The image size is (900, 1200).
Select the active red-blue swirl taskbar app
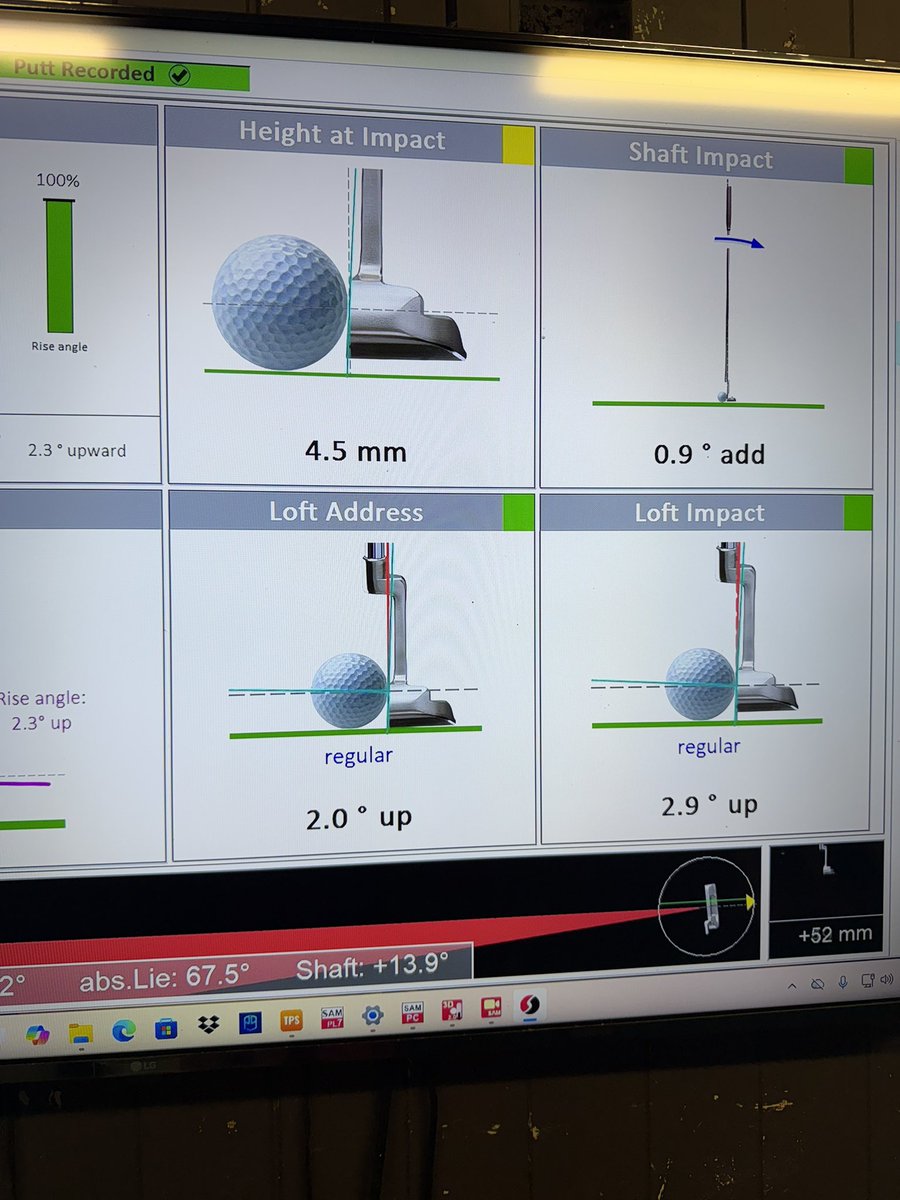tap(530, 1004)
